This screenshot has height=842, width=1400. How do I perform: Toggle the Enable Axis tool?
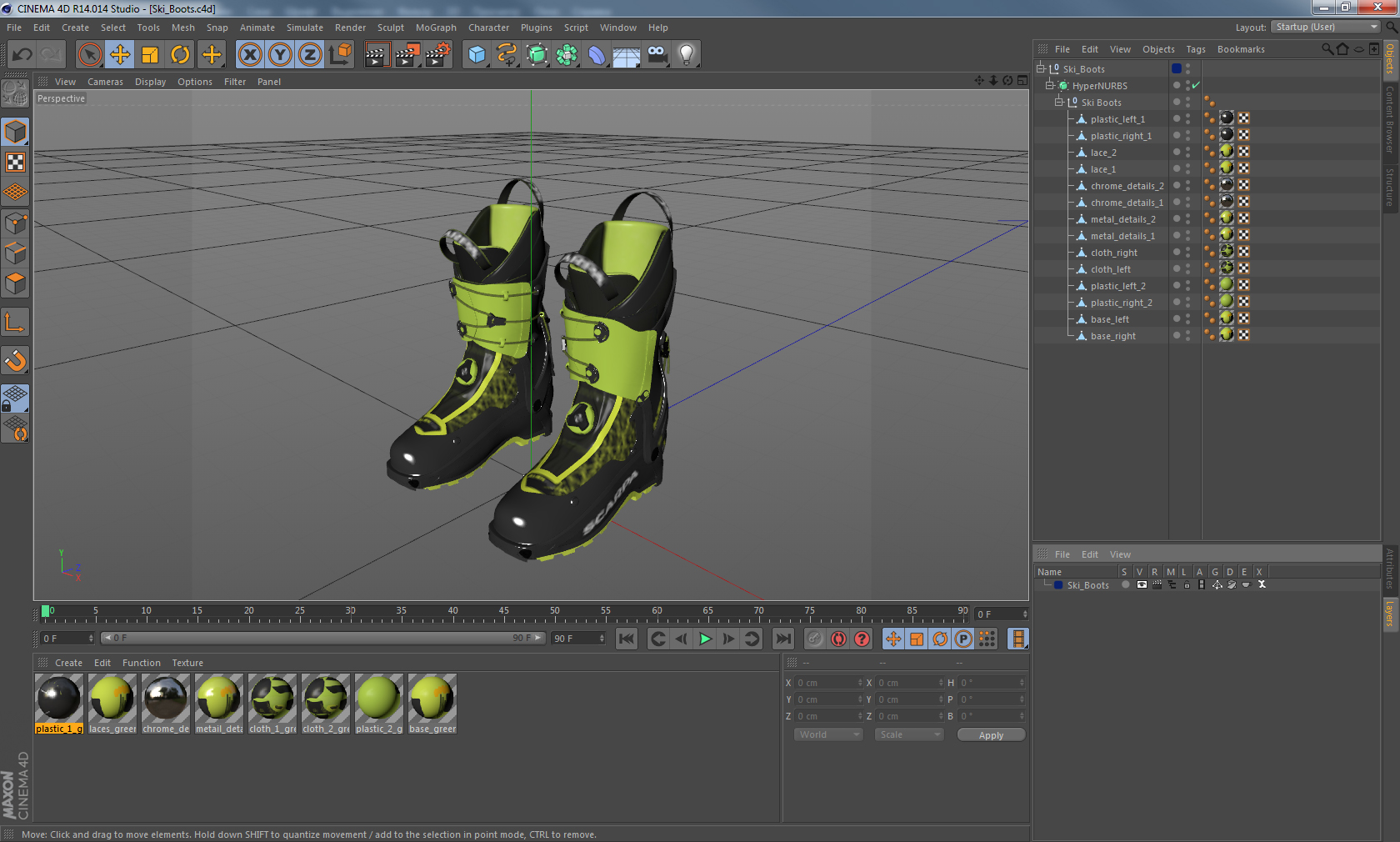coord(15,322)
